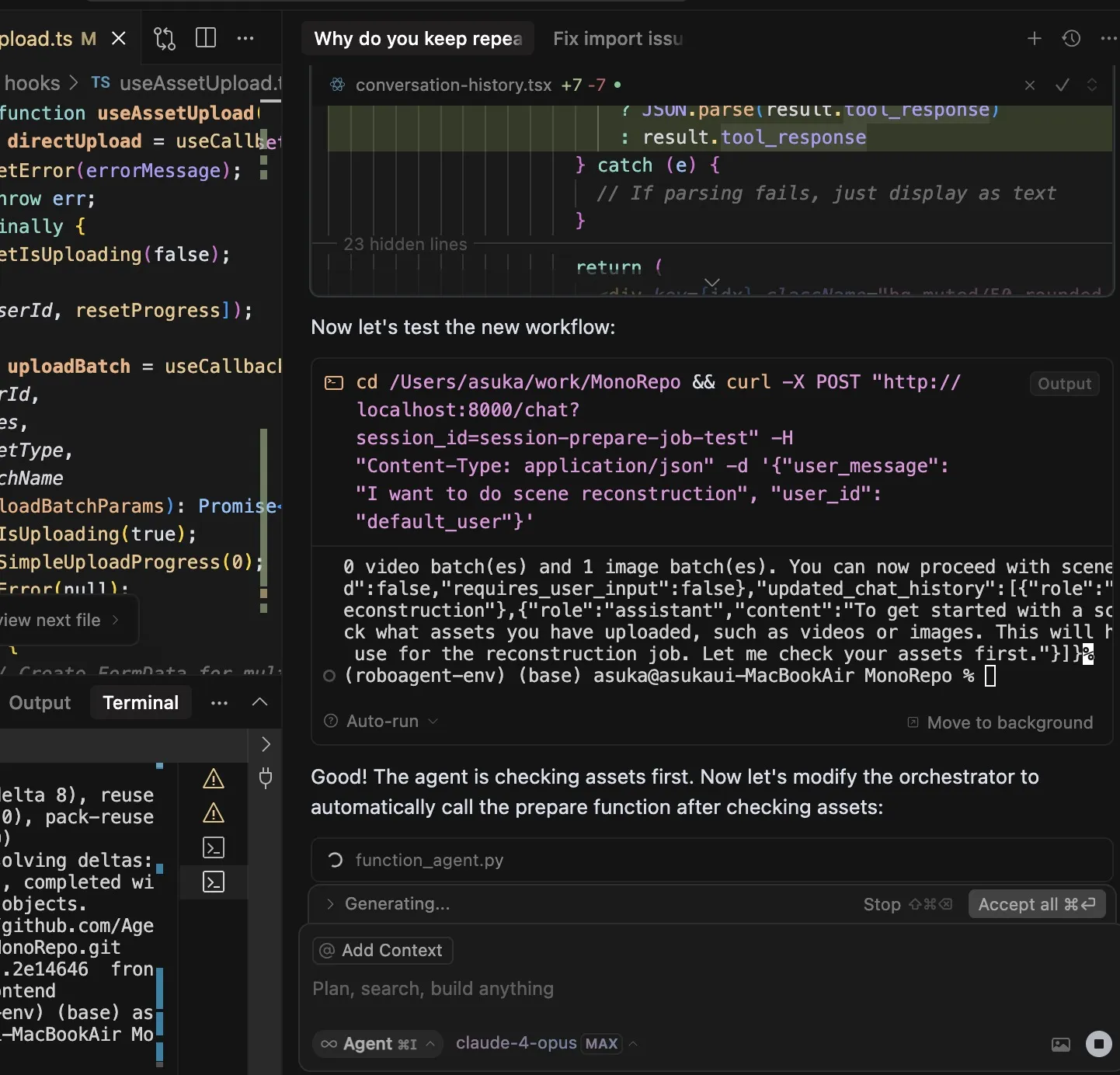
Task: Open the Auto-run dropdown
Action: point(391,721)
